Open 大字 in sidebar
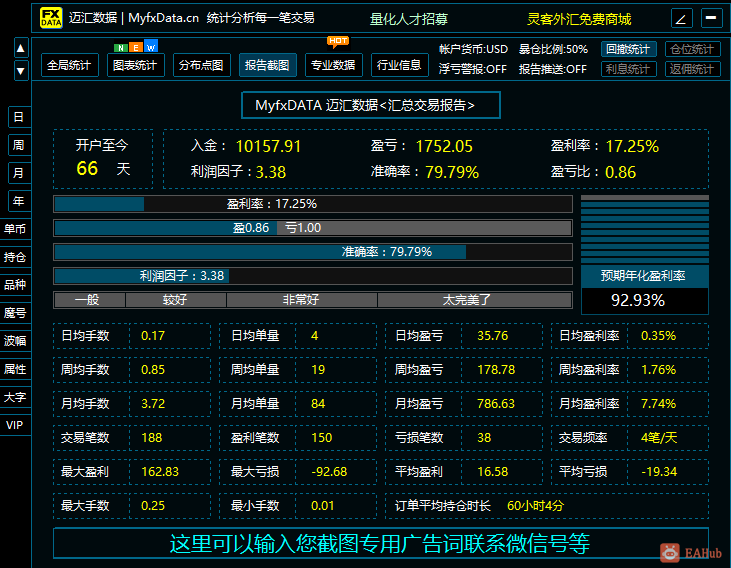Screen dimensions: 731x568 pyautogui.click(x=15, y=397)
